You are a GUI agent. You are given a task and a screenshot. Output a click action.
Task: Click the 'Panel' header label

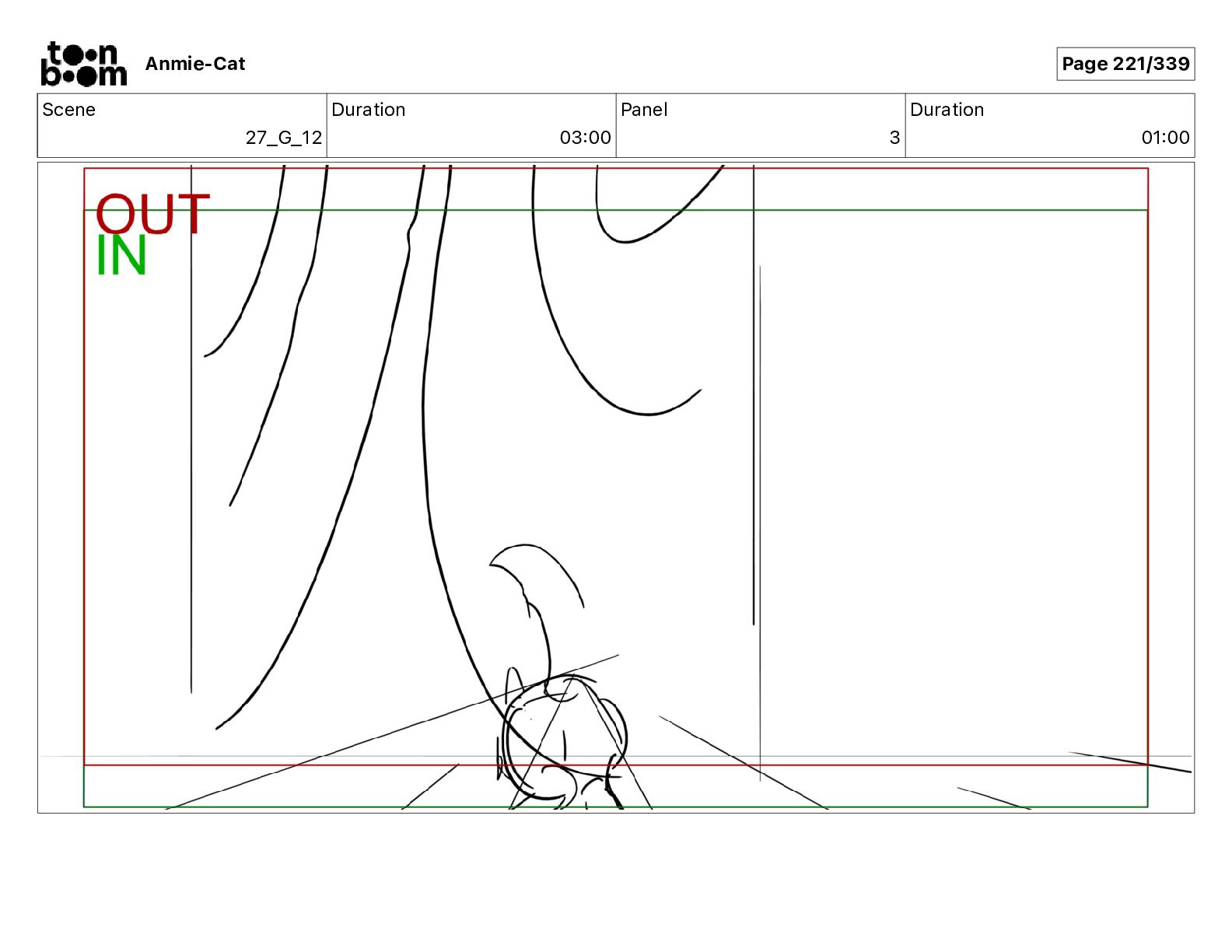click(x=644, y=110)
